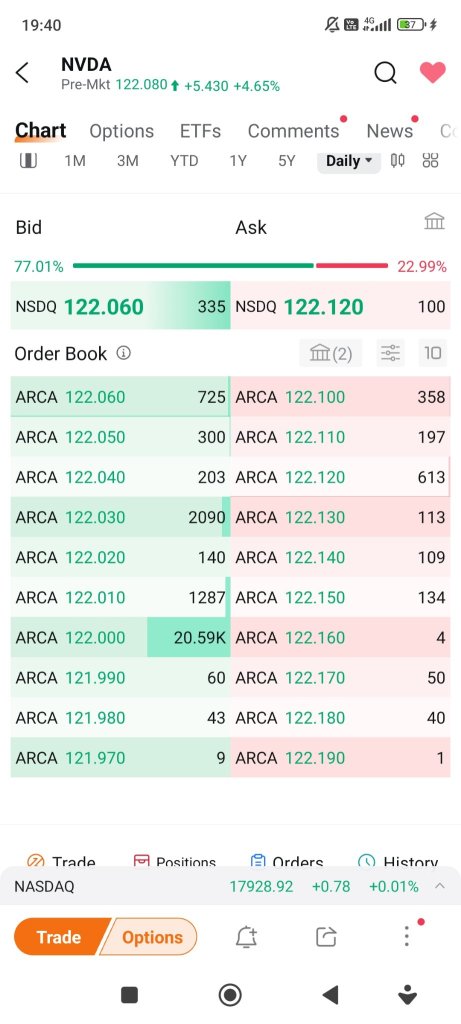461x1024 pixels.
Task: Open the exchange selector showing (2)
Action: (330, 353)
